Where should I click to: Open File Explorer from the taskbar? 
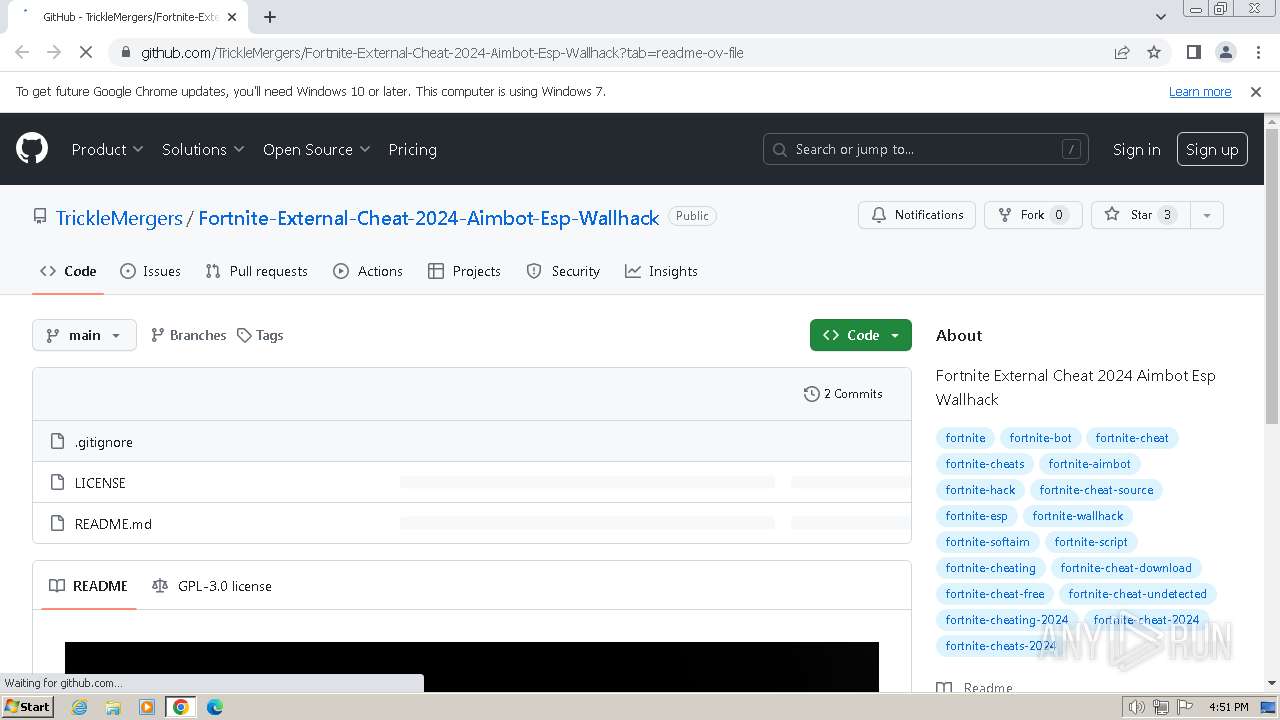pyautogui.click(x=113, y=707)
